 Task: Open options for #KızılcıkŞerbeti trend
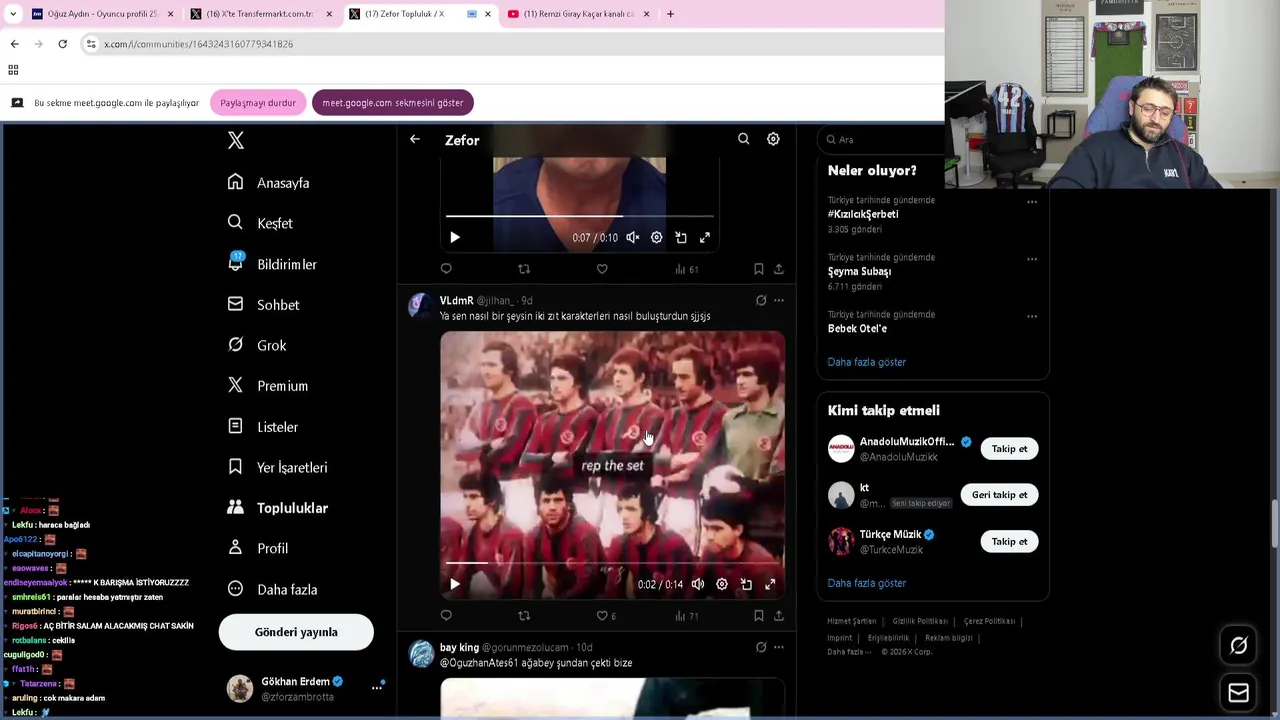point(1032,202)
